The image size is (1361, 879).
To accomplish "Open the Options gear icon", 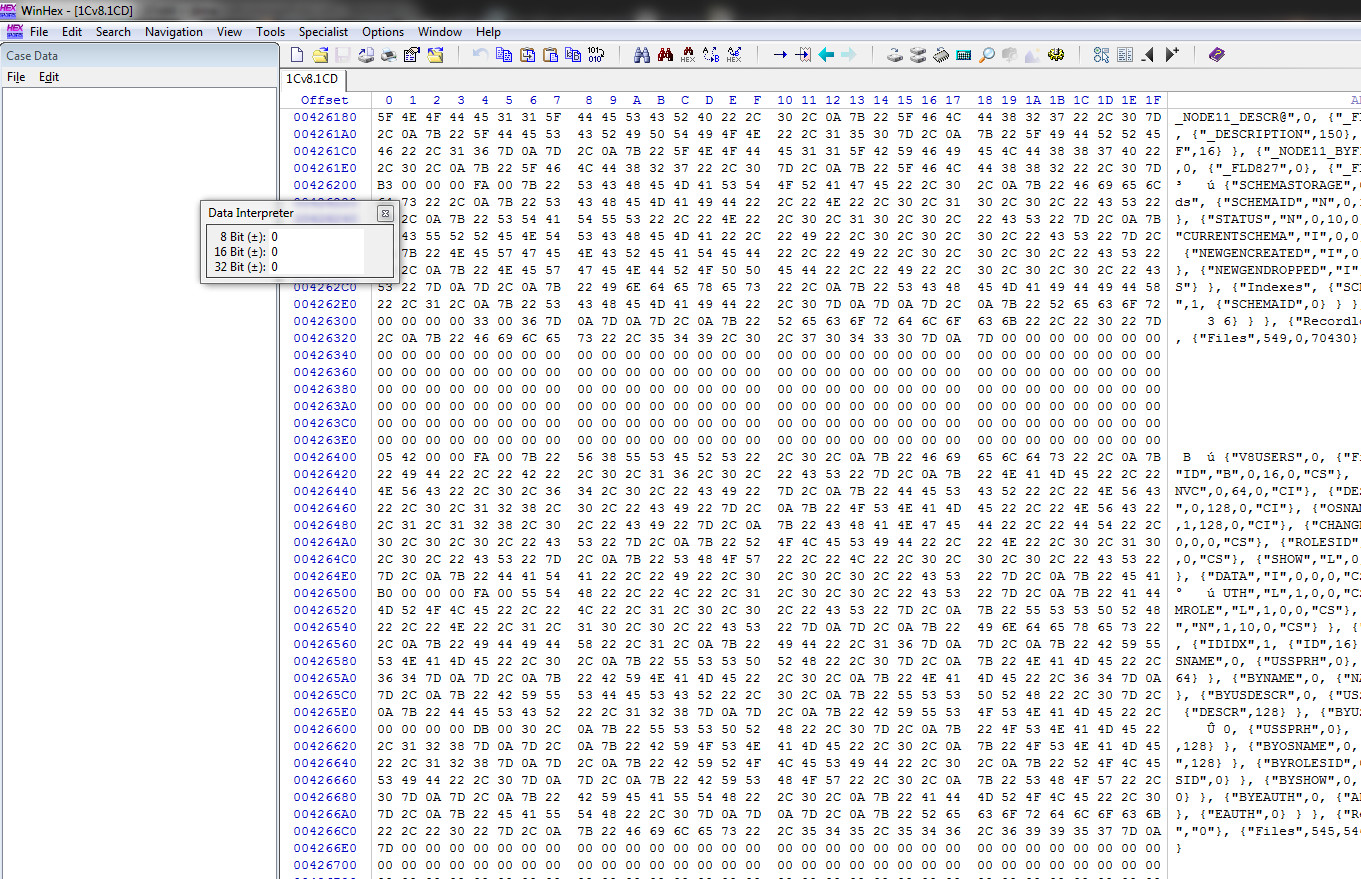I will (1056, 55).
